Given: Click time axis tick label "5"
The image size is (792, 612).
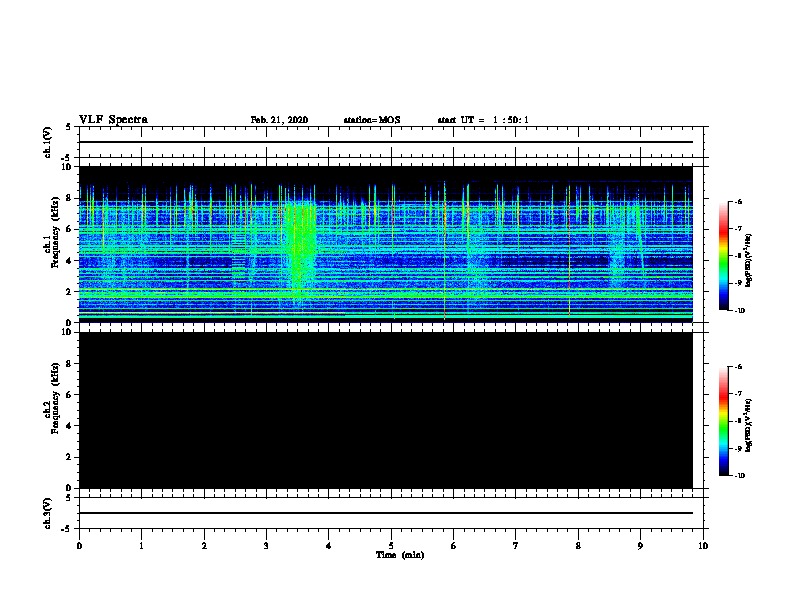Looking at the screenshot, I should click(391, 546).
